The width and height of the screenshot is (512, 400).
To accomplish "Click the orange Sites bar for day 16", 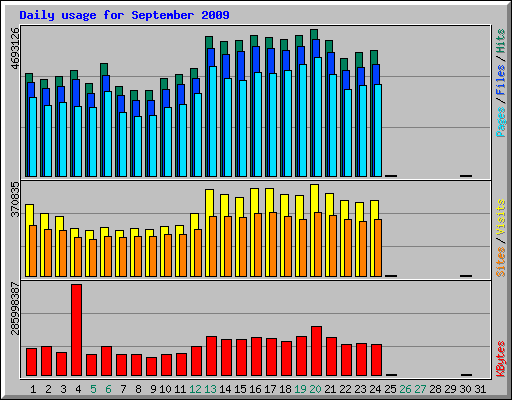I will click(x=258, y=245).
